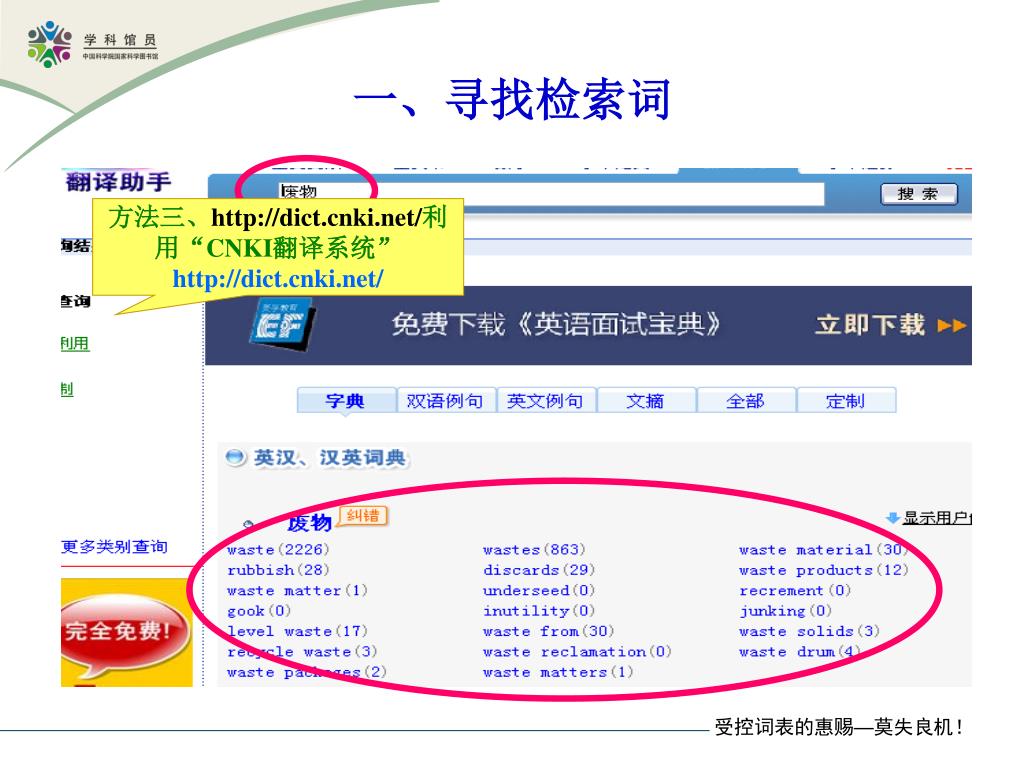Open the 文摘 tab
Viewport: 1024px width, 768px height.
[645, 400]
